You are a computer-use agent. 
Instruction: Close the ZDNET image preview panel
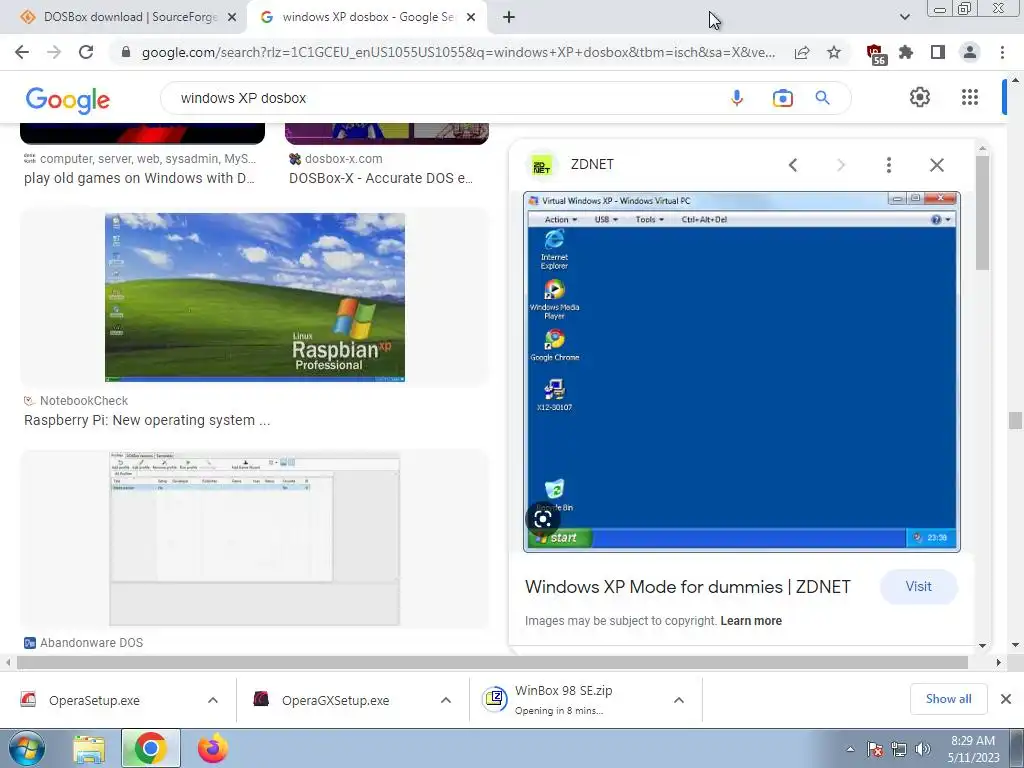point(936,165)
